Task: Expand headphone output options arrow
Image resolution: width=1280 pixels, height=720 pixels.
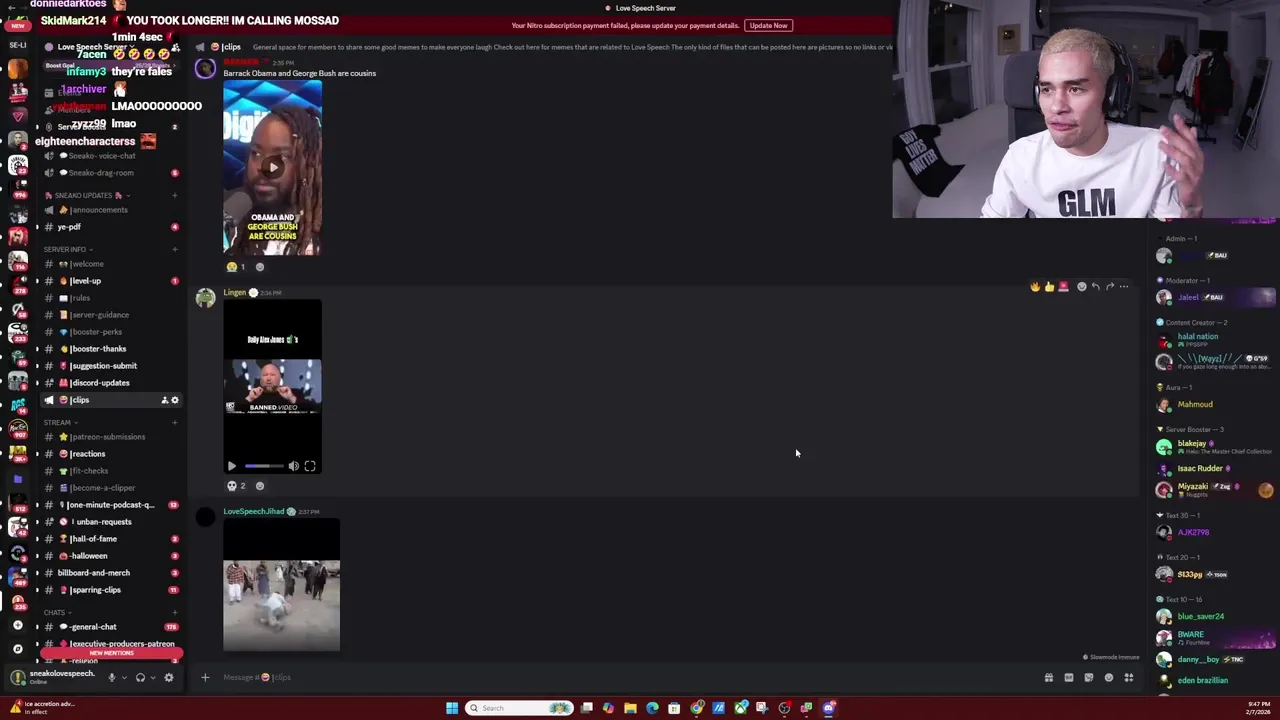Action: coord(152,677)
